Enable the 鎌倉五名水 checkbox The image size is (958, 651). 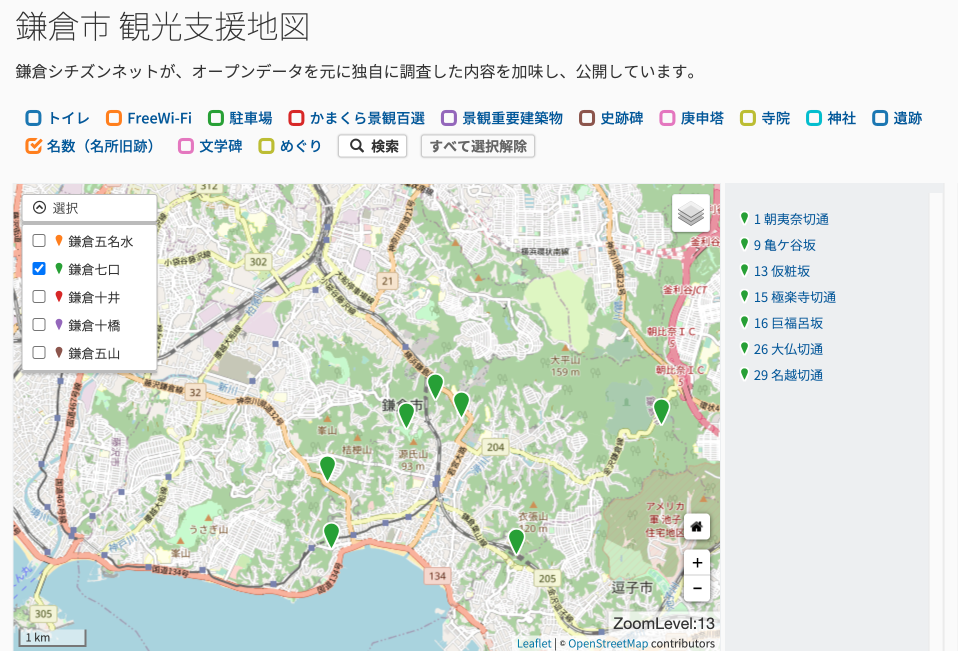coord(39,241)
